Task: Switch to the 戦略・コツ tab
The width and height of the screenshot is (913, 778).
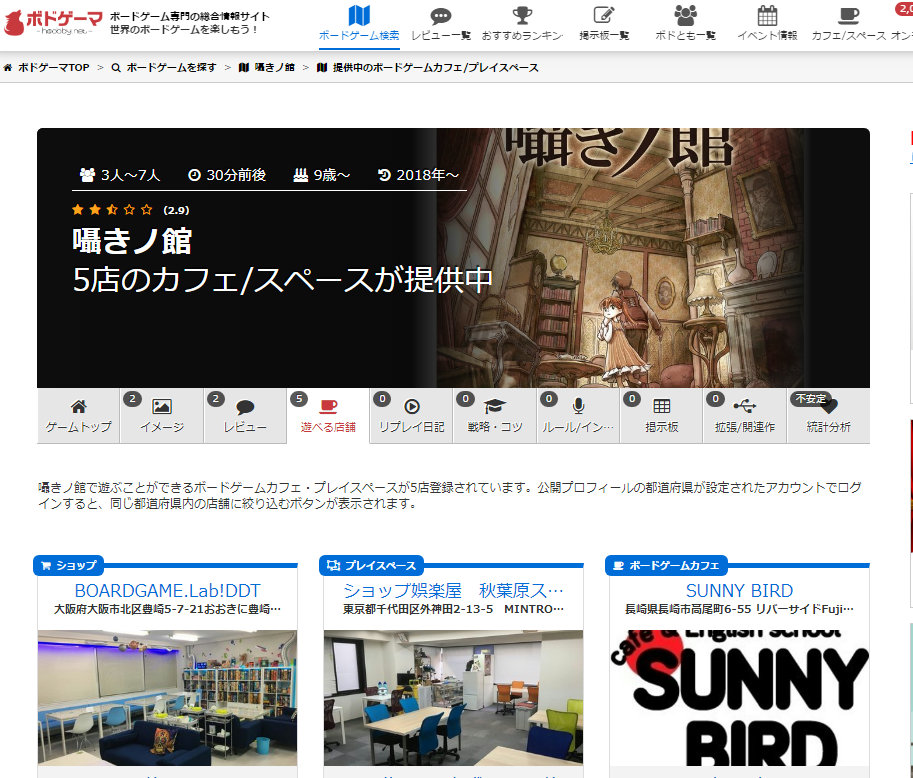Action: point(495,416)
